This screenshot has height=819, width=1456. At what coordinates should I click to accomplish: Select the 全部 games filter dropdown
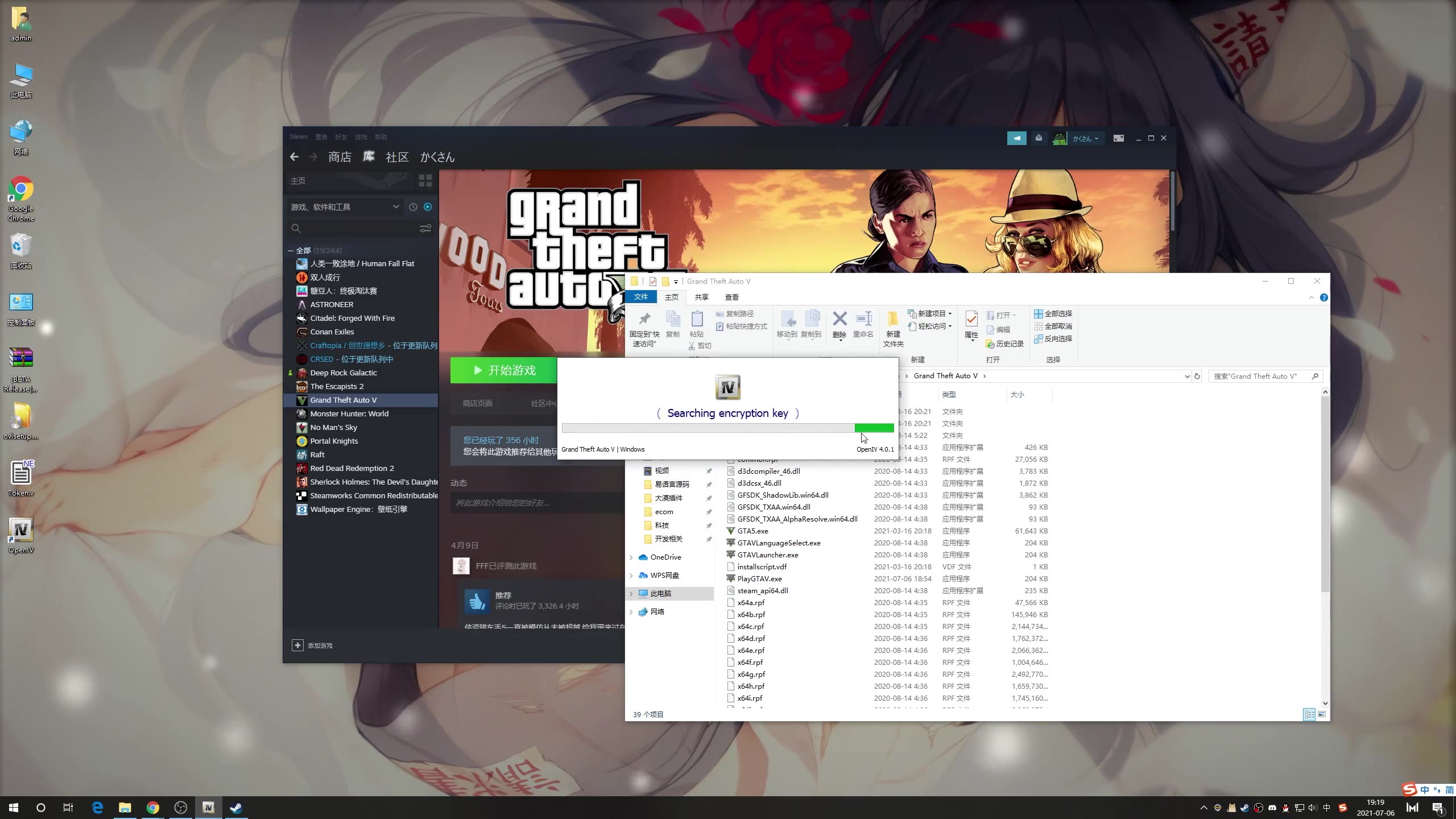(310, 249)
